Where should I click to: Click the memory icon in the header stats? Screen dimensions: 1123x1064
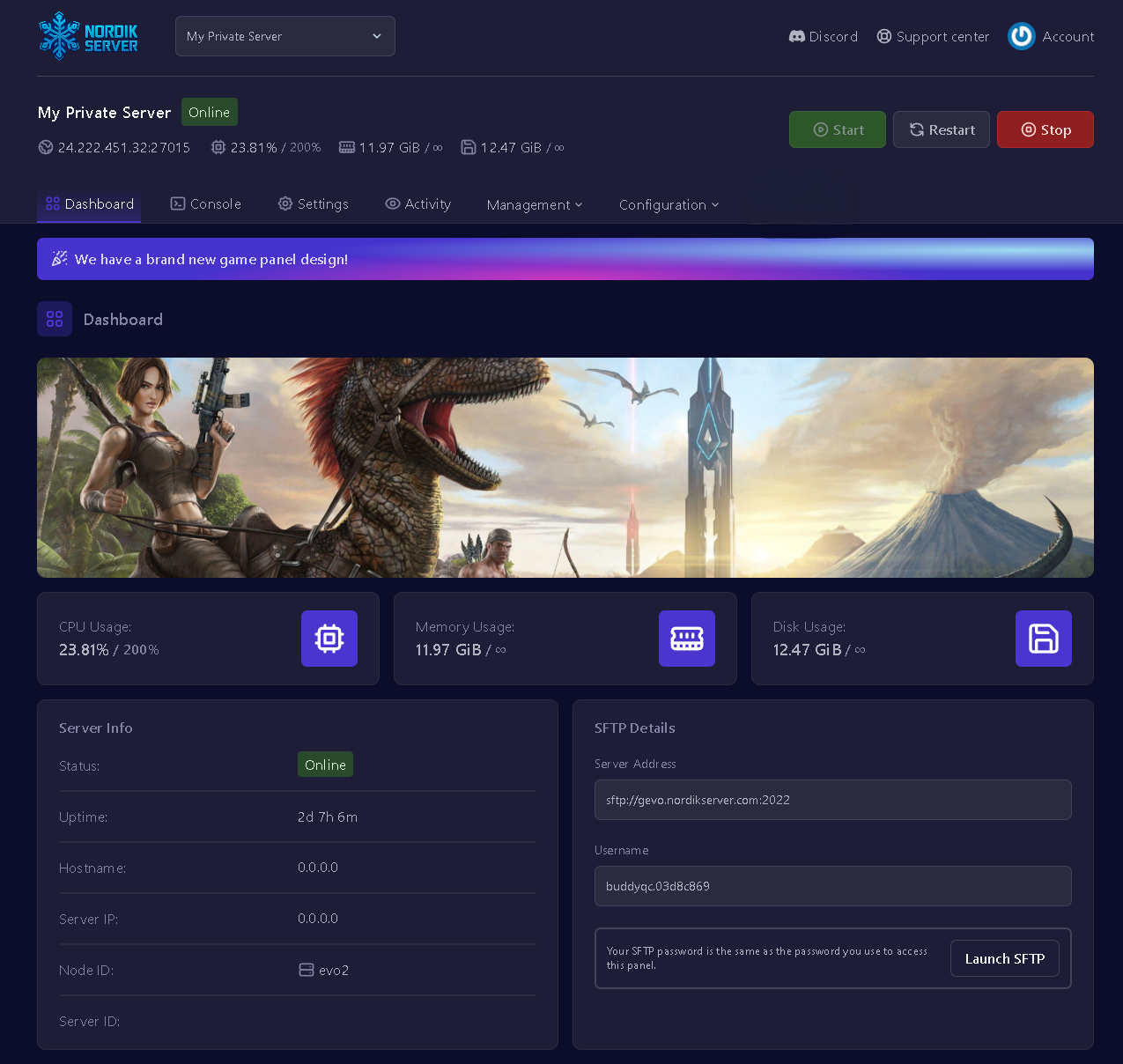coord(347,147)
